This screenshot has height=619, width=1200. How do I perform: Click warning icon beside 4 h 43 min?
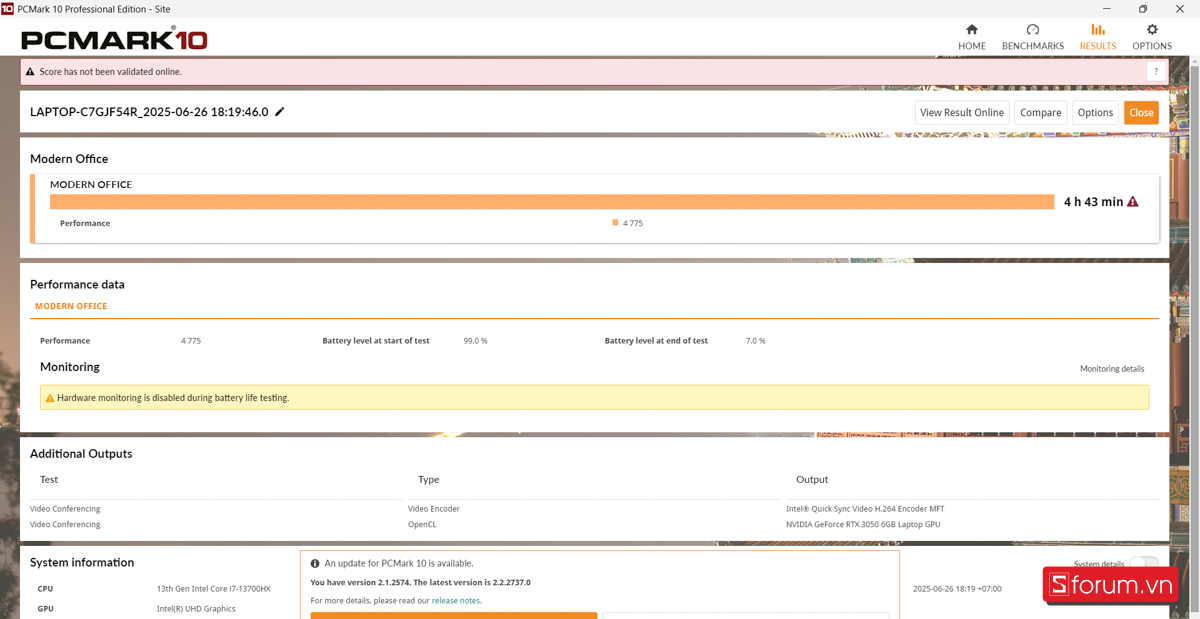tap(1133, 202)
